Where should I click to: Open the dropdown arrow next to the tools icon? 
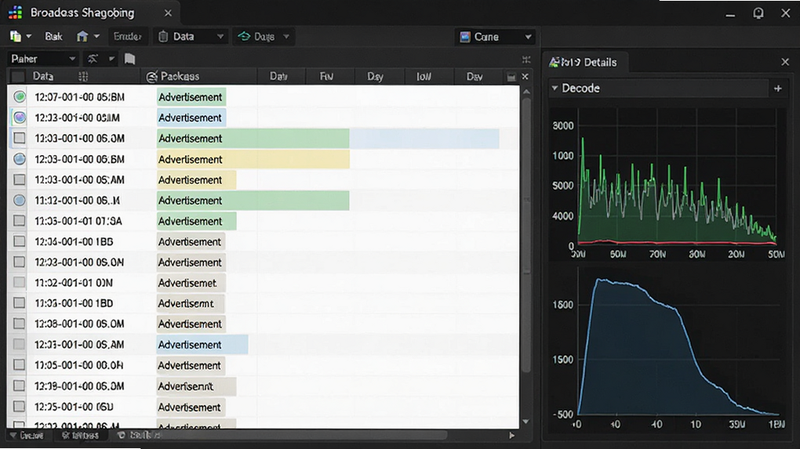tap(111, 59)
